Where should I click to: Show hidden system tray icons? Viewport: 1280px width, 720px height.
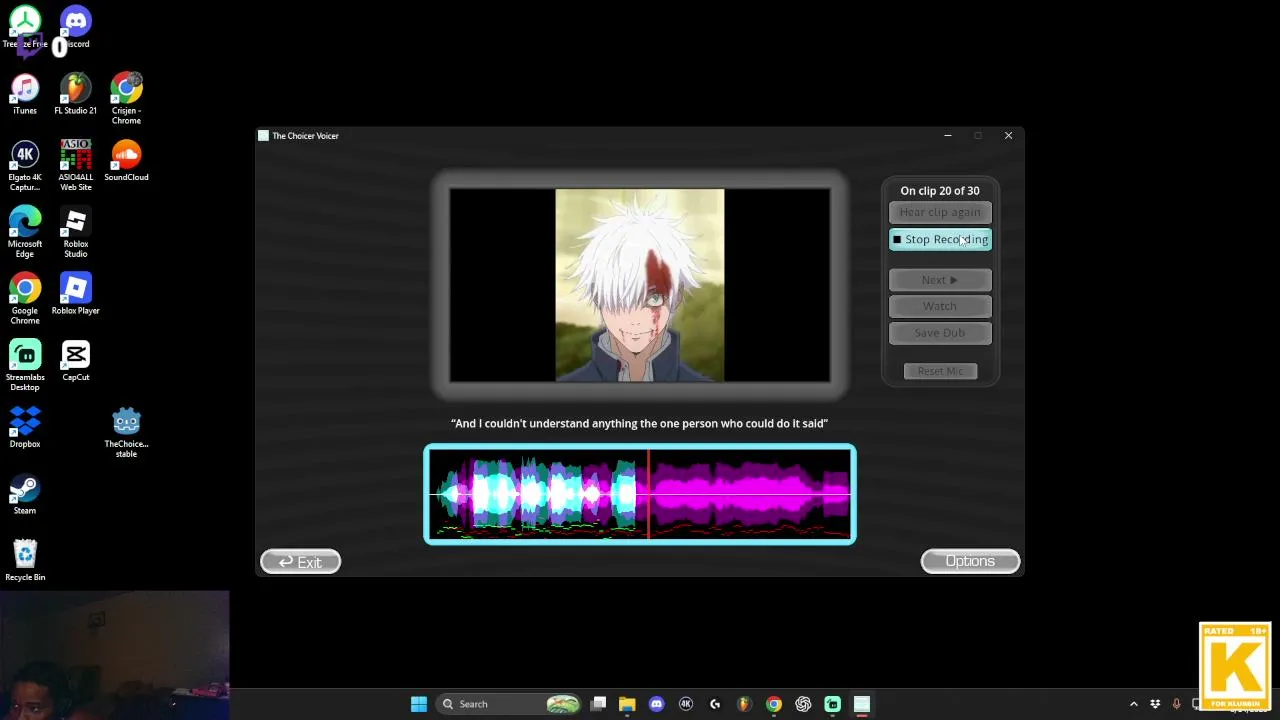pos(1133,704)
